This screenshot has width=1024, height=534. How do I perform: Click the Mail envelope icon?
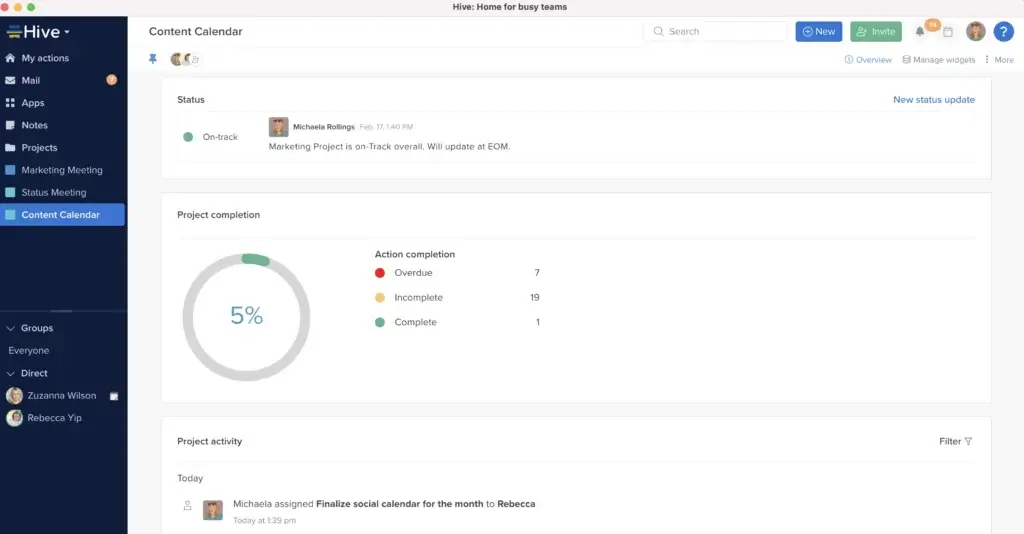[10, 80]
